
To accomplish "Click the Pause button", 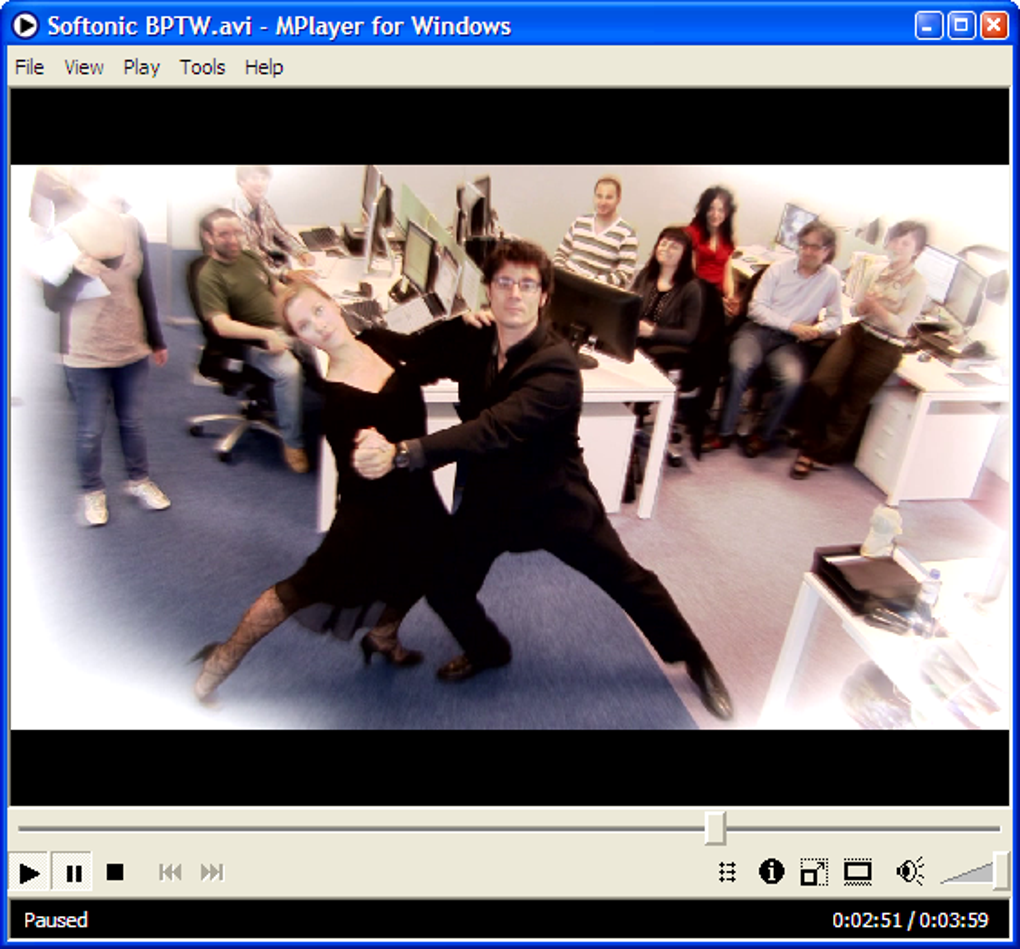I will [x=73, y=872].
